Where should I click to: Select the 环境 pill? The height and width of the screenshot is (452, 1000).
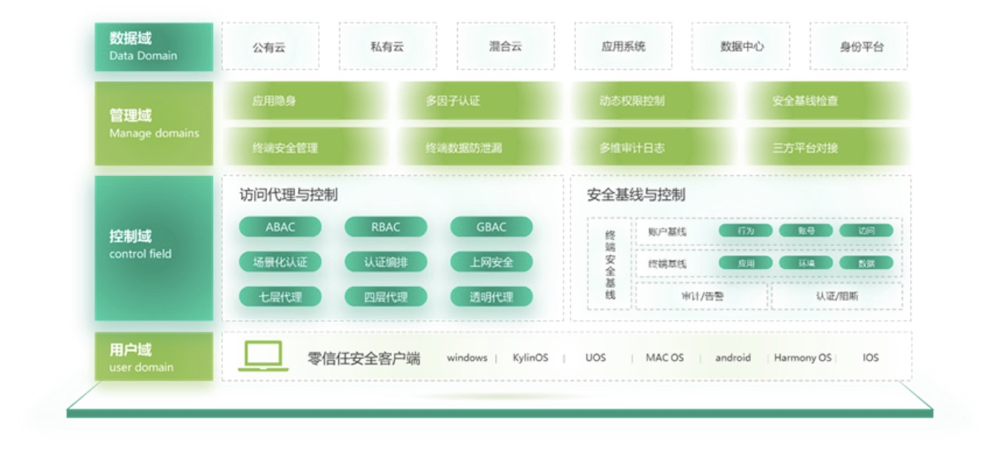[x=805, y=263]
